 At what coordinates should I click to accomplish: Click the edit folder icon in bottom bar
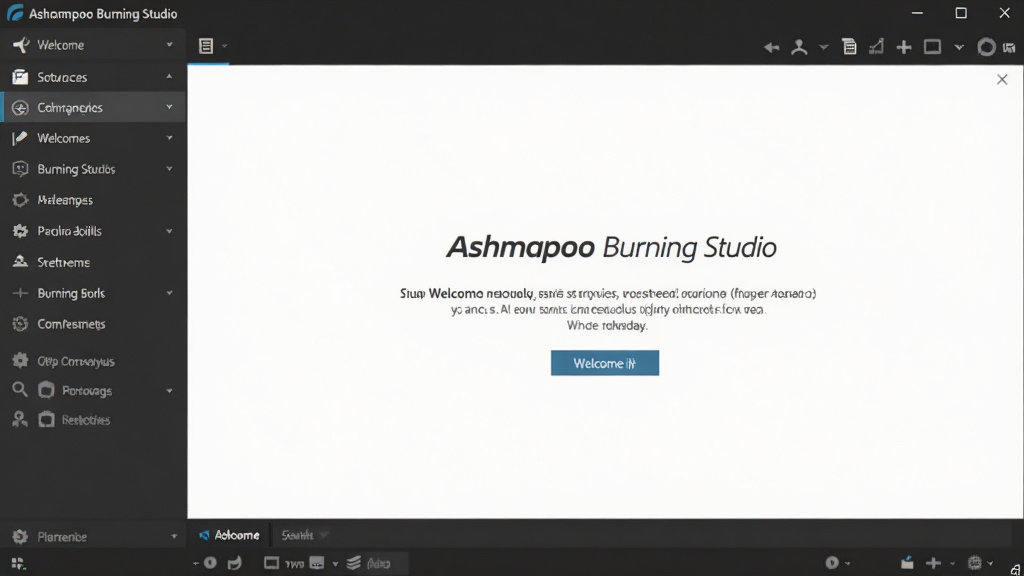(907, 563)
